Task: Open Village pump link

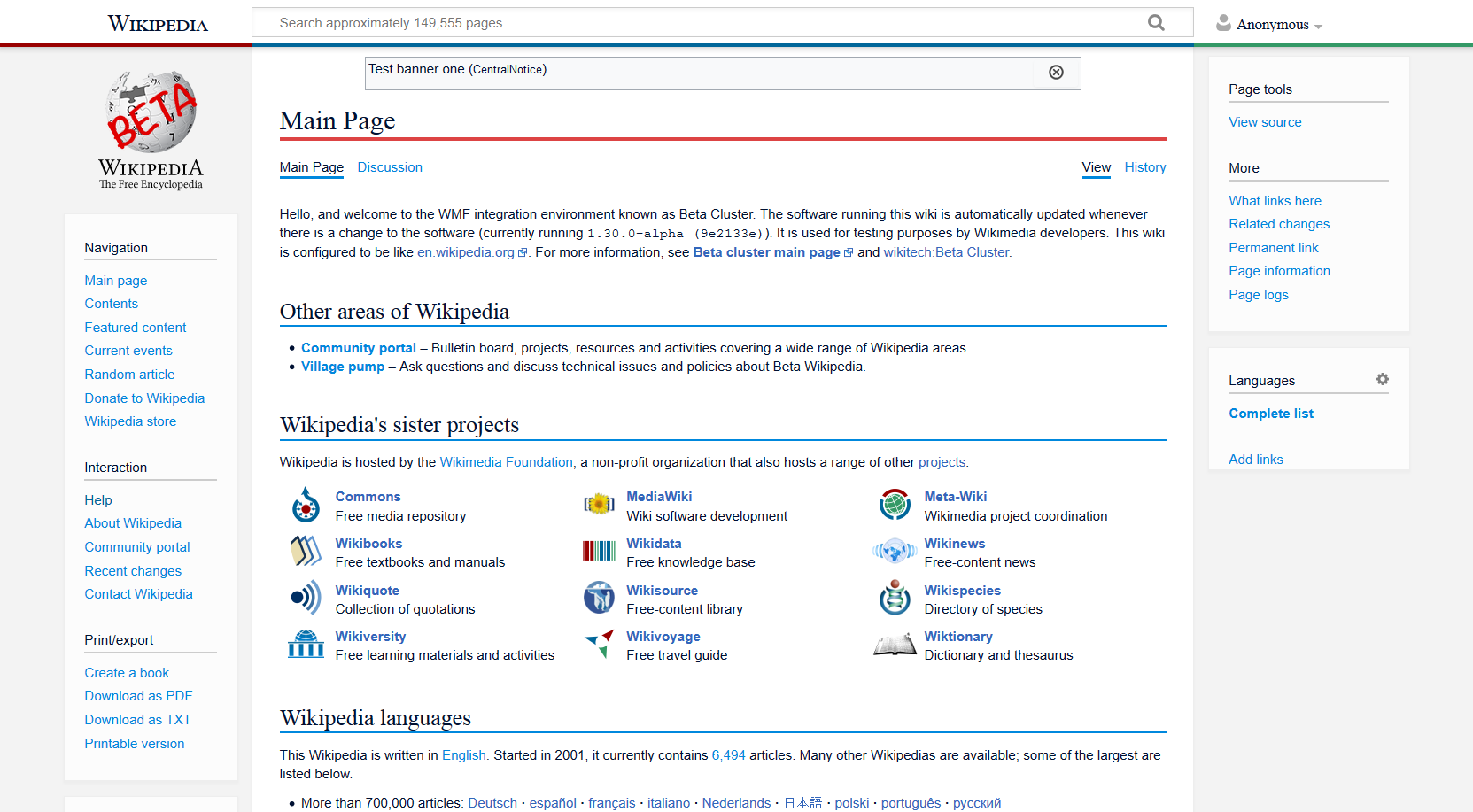Action: pos(343,367)
